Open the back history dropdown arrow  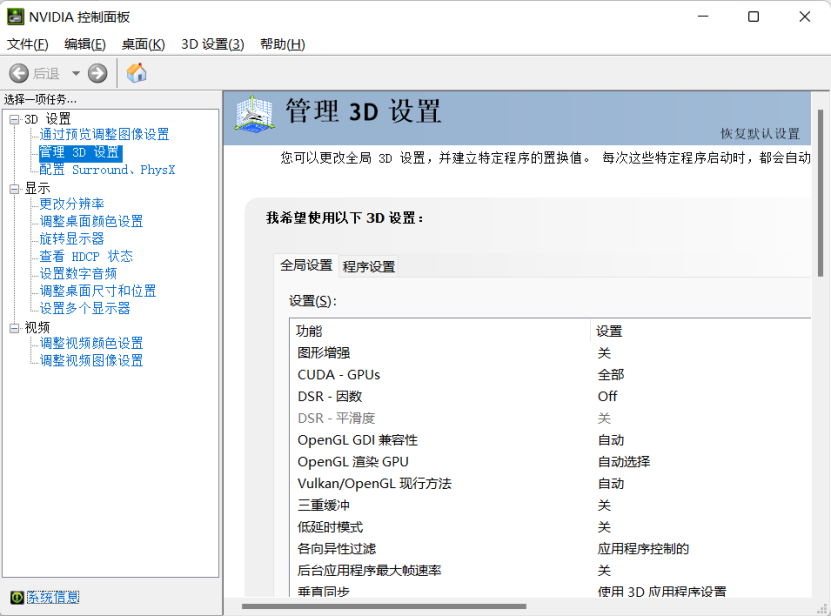point(76,73)
